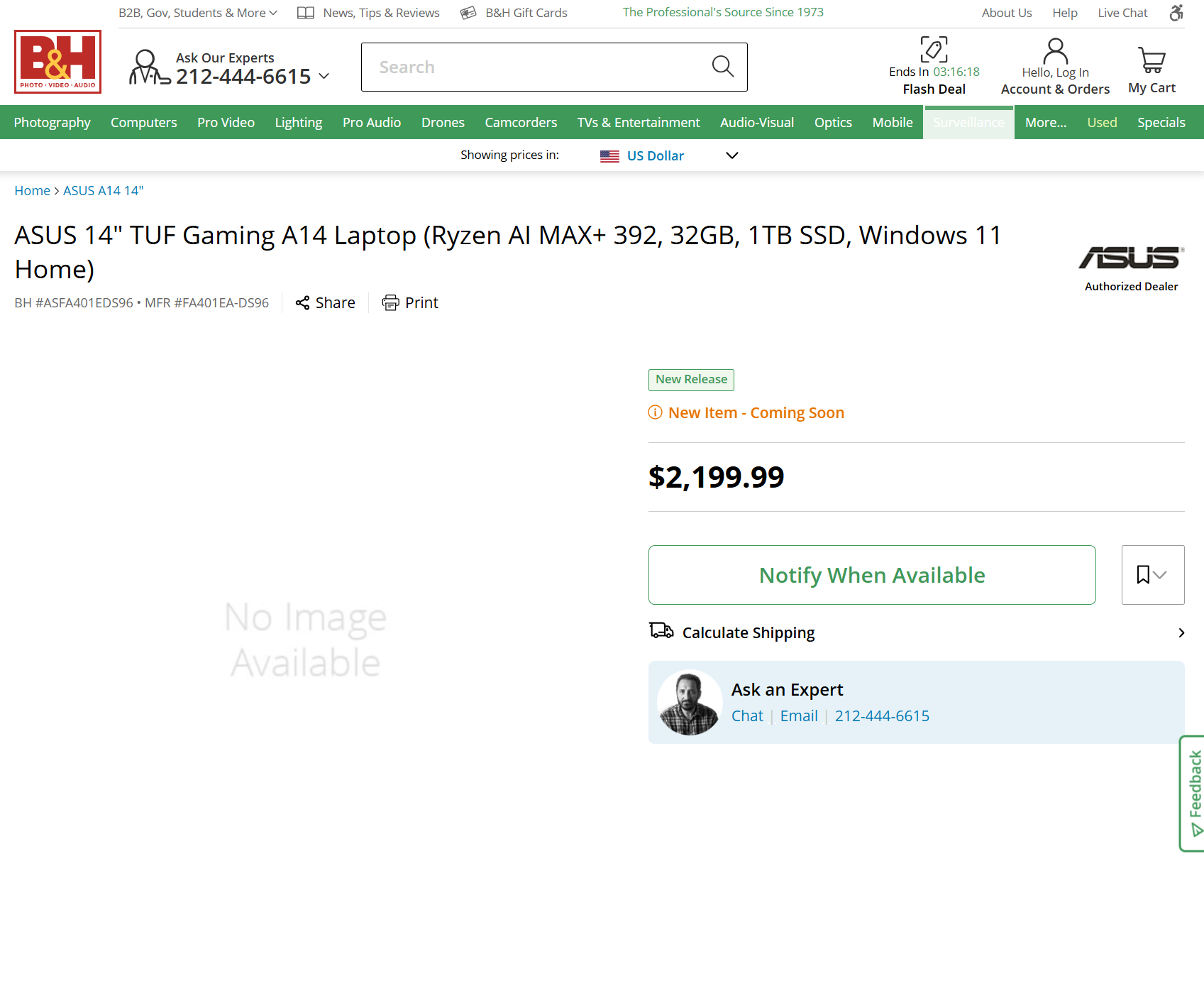Screen dimensions: 1204x1003
Task: Click the search magnifying glass icon
Action: click(x=722, y=67)
